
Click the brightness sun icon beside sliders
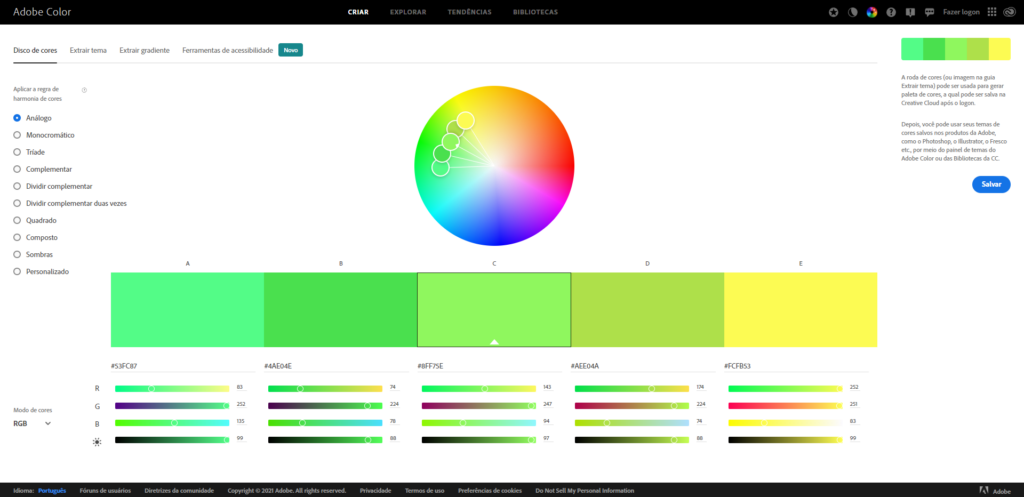(97, 442)
